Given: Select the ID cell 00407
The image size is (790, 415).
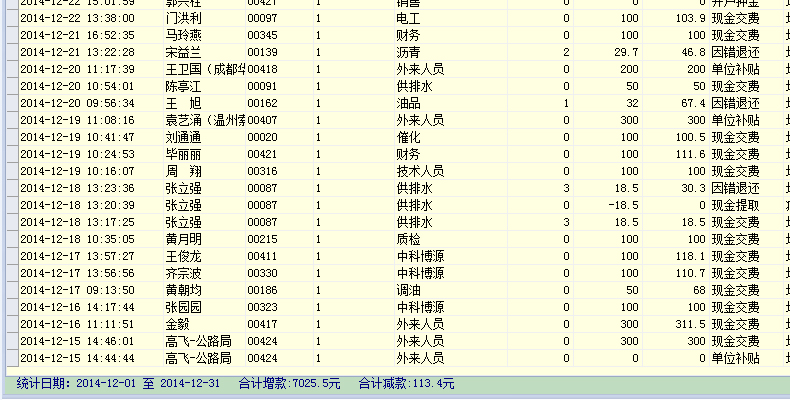Looking at the screenshot, I should point(262,120).
